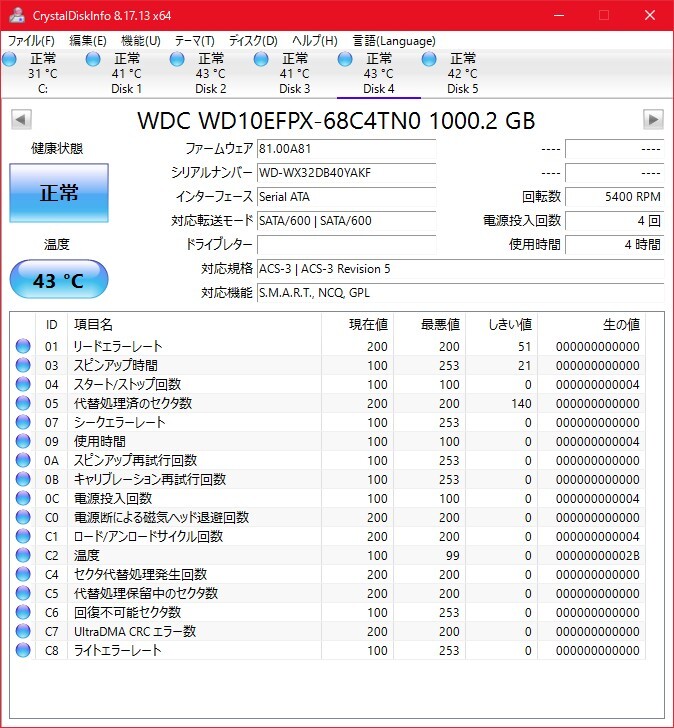Select the UltraDMA CRC エラー数 row

point(328,631)
